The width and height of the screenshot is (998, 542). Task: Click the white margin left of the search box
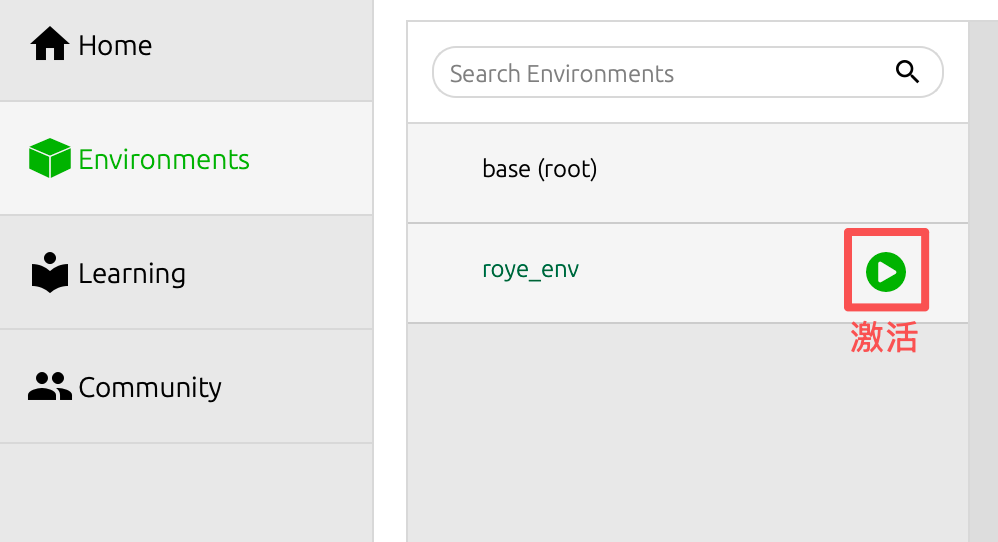pos(420,73)
